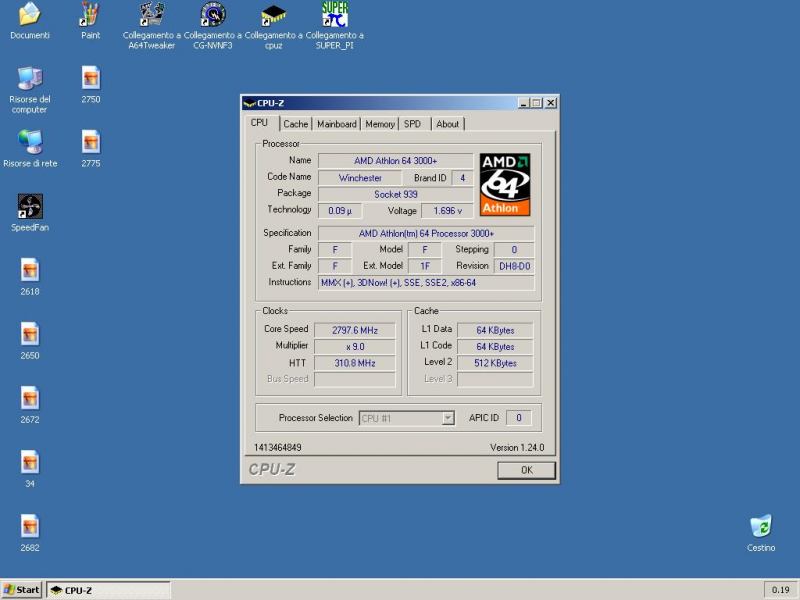
Task: Click the Winchester code name value
Action: (360, 178)
